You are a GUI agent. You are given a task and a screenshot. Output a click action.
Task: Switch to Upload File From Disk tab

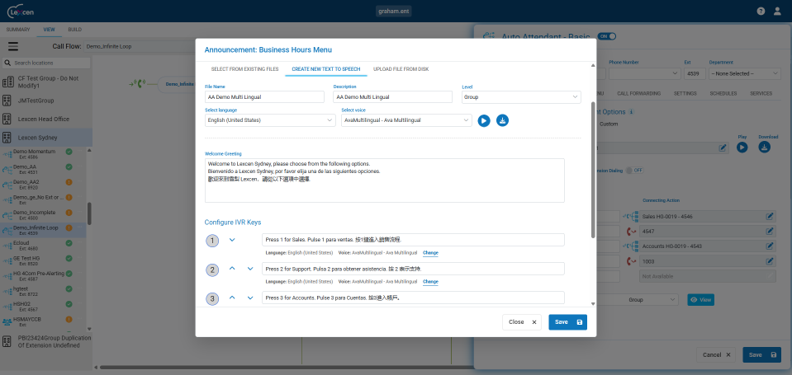[x=401, y=69]
